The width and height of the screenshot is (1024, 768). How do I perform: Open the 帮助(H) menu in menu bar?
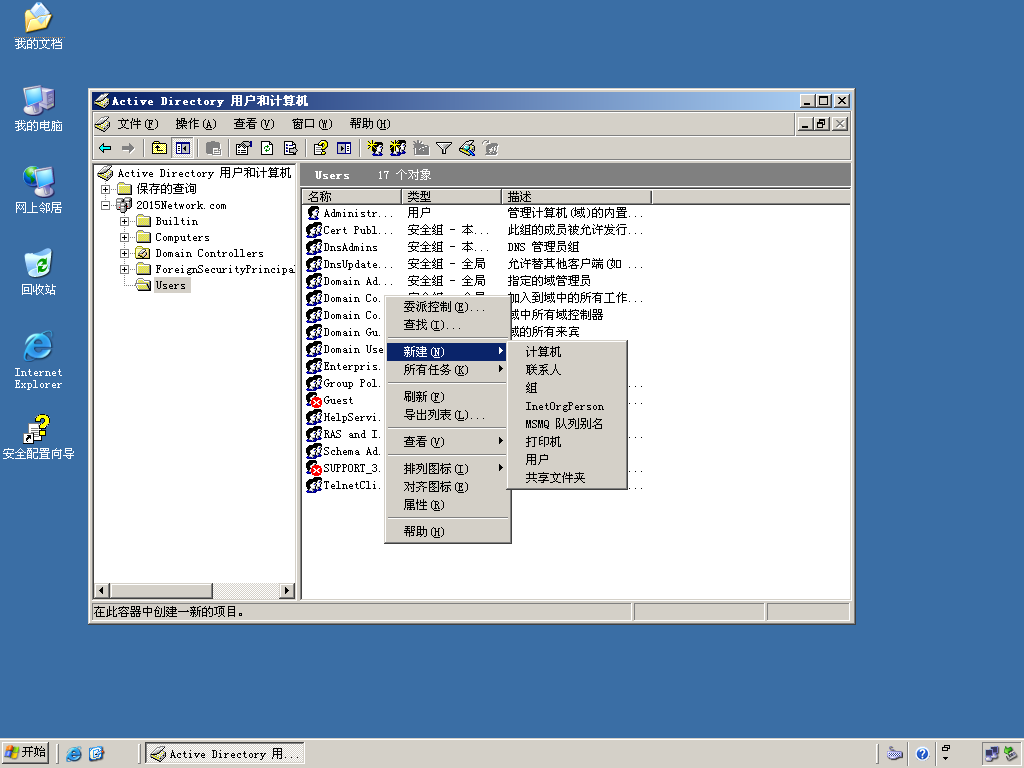tap(370, 123)
